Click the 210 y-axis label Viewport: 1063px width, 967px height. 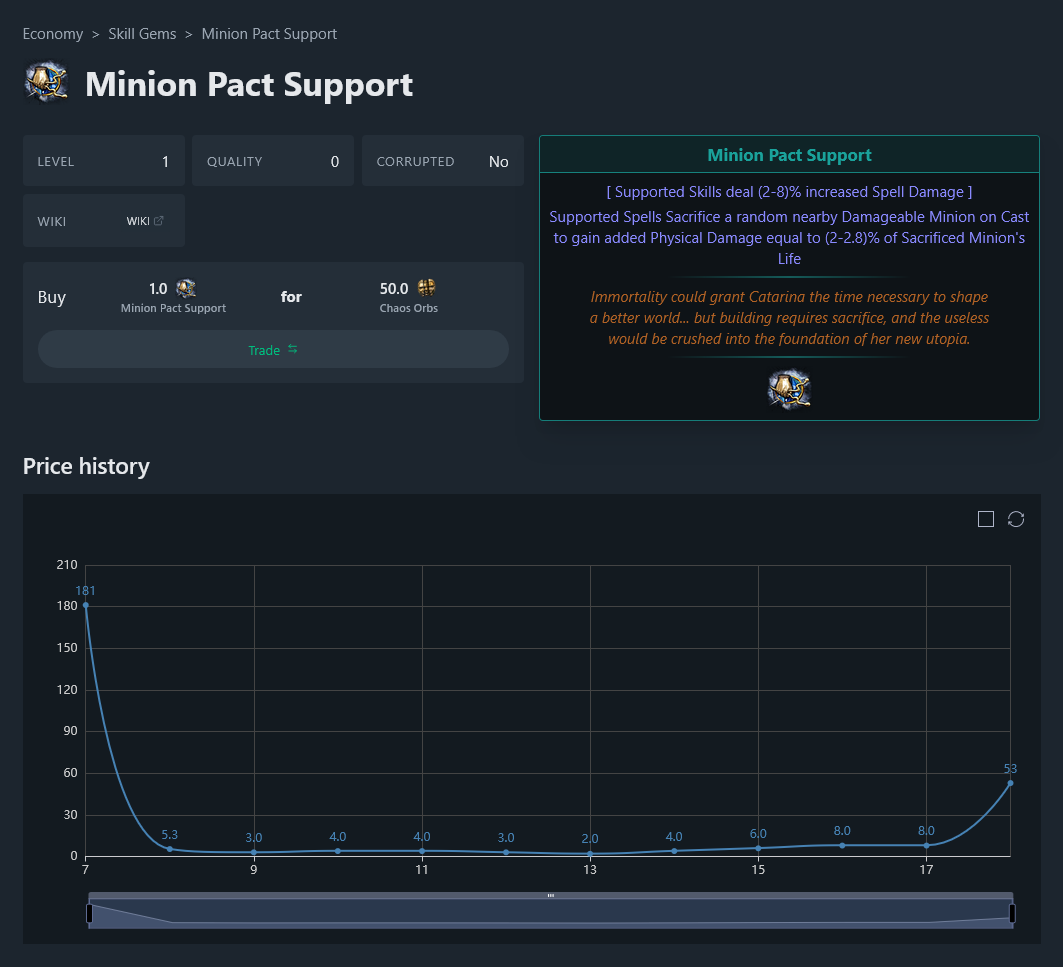(67, 565)
